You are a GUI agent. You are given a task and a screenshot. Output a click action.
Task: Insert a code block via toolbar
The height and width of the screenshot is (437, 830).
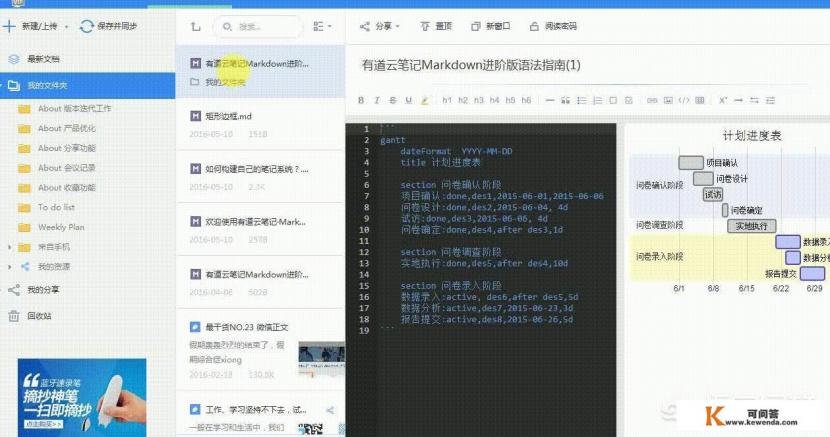[684, 100]
